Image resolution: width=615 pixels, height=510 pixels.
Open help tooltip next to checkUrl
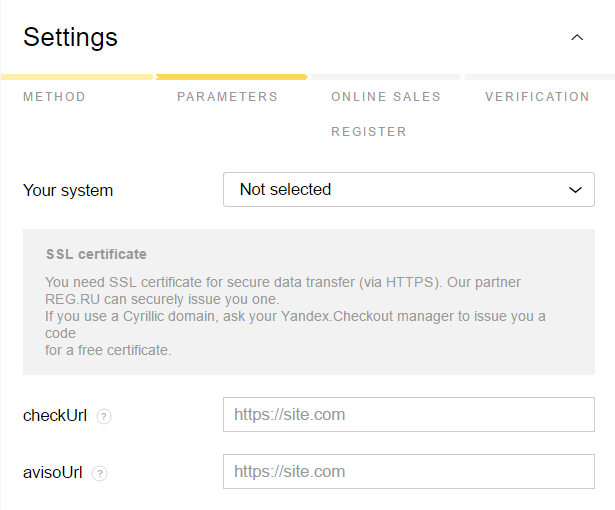tap(104, 416)
